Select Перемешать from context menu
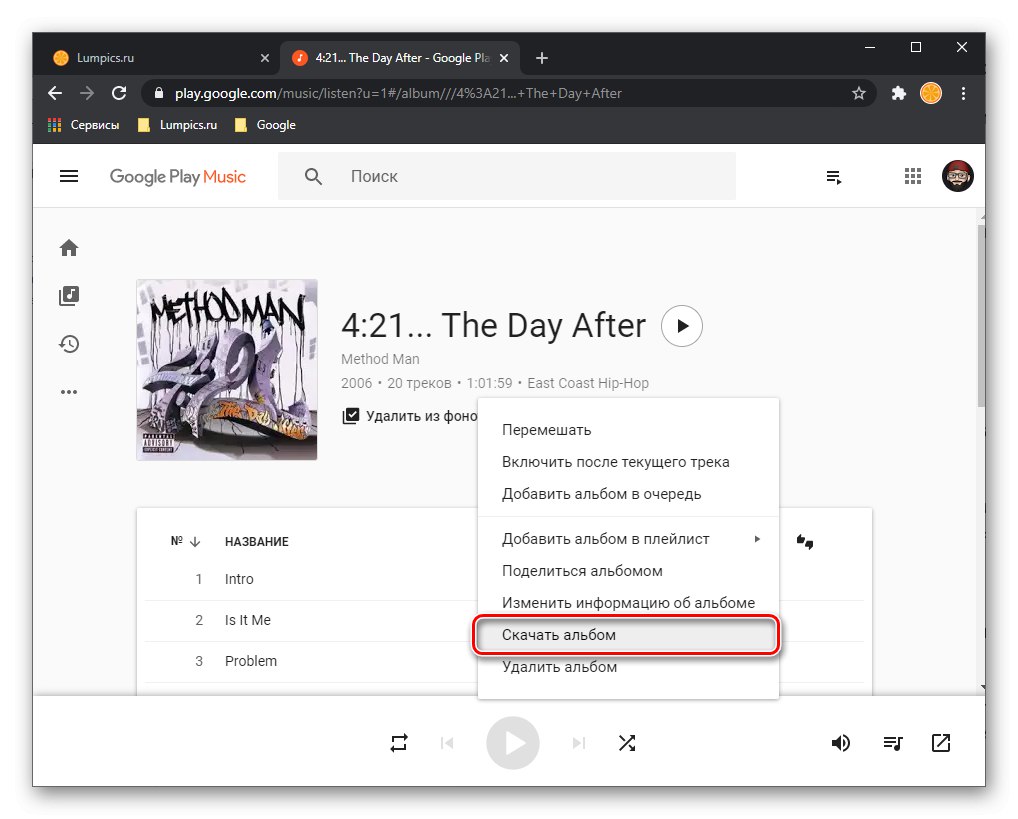Viewport: 1018px width, 819px height. (628, 430)
